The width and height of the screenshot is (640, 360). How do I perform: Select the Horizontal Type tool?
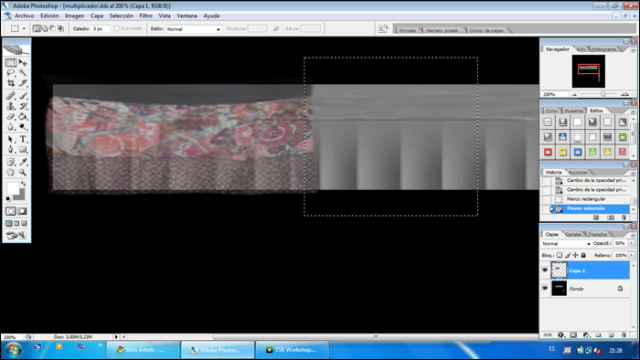point(23,139)
